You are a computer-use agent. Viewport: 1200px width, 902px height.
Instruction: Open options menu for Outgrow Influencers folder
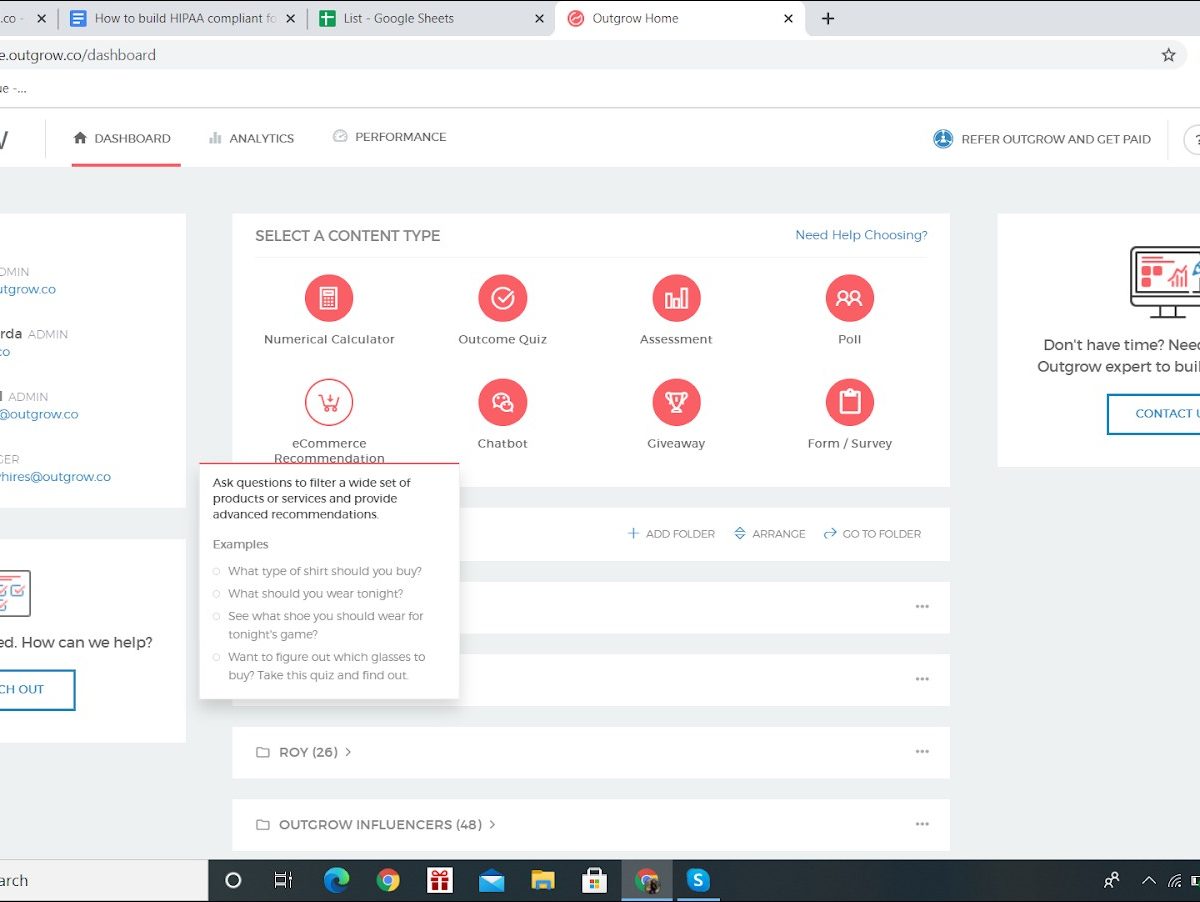(x=922, y=825)
